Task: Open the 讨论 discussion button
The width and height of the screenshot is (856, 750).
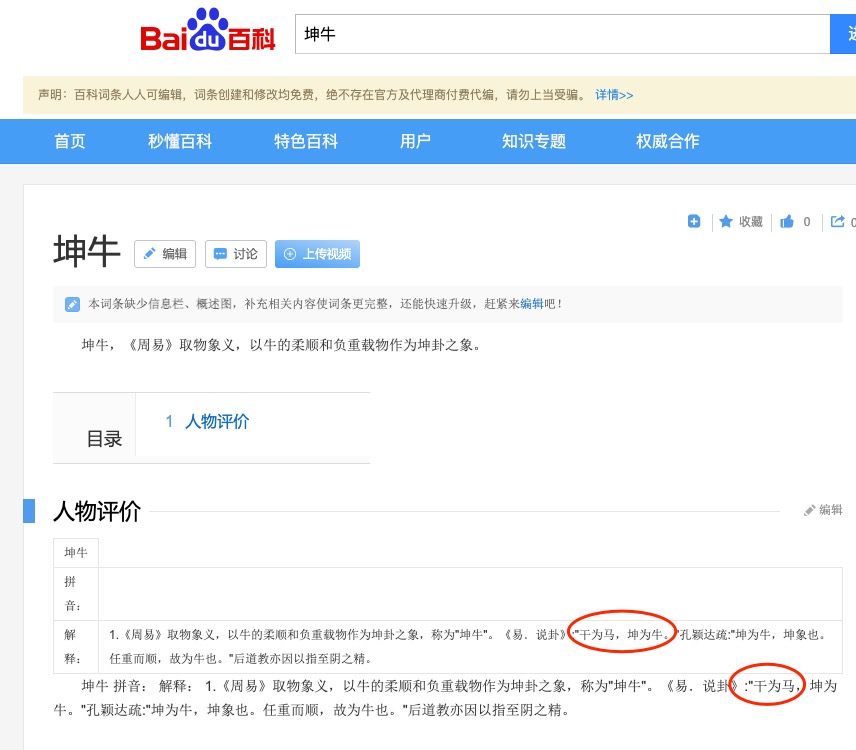Action: (236, 254)
